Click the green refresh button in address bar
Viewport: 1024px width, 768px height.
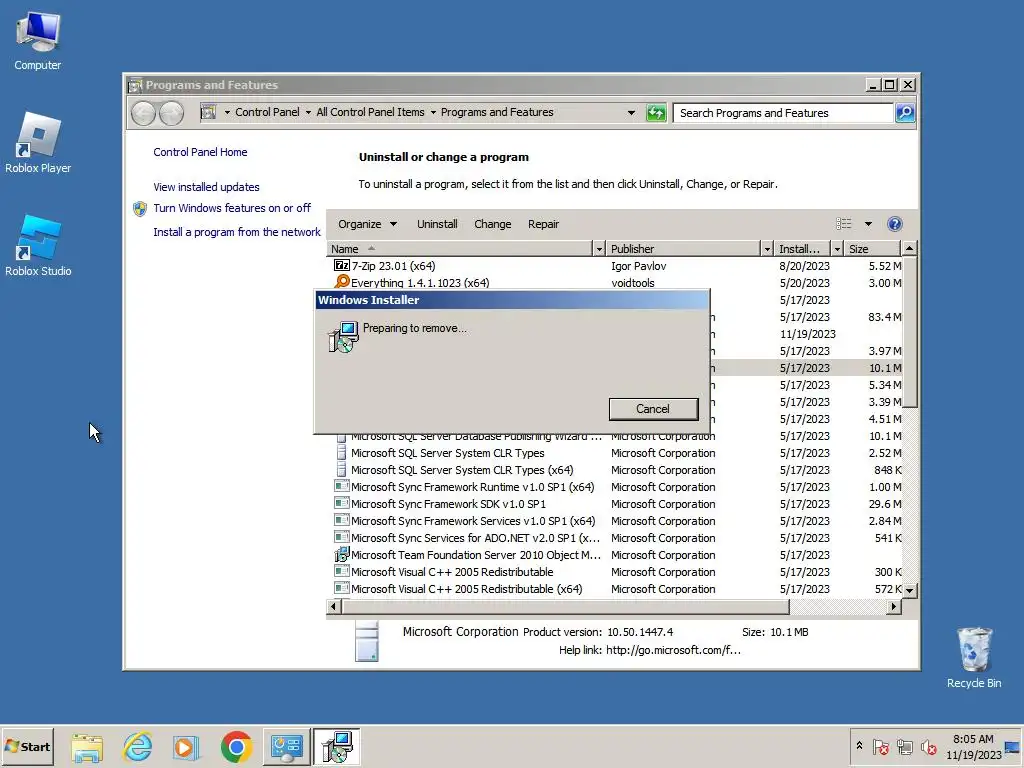[656, 113]
